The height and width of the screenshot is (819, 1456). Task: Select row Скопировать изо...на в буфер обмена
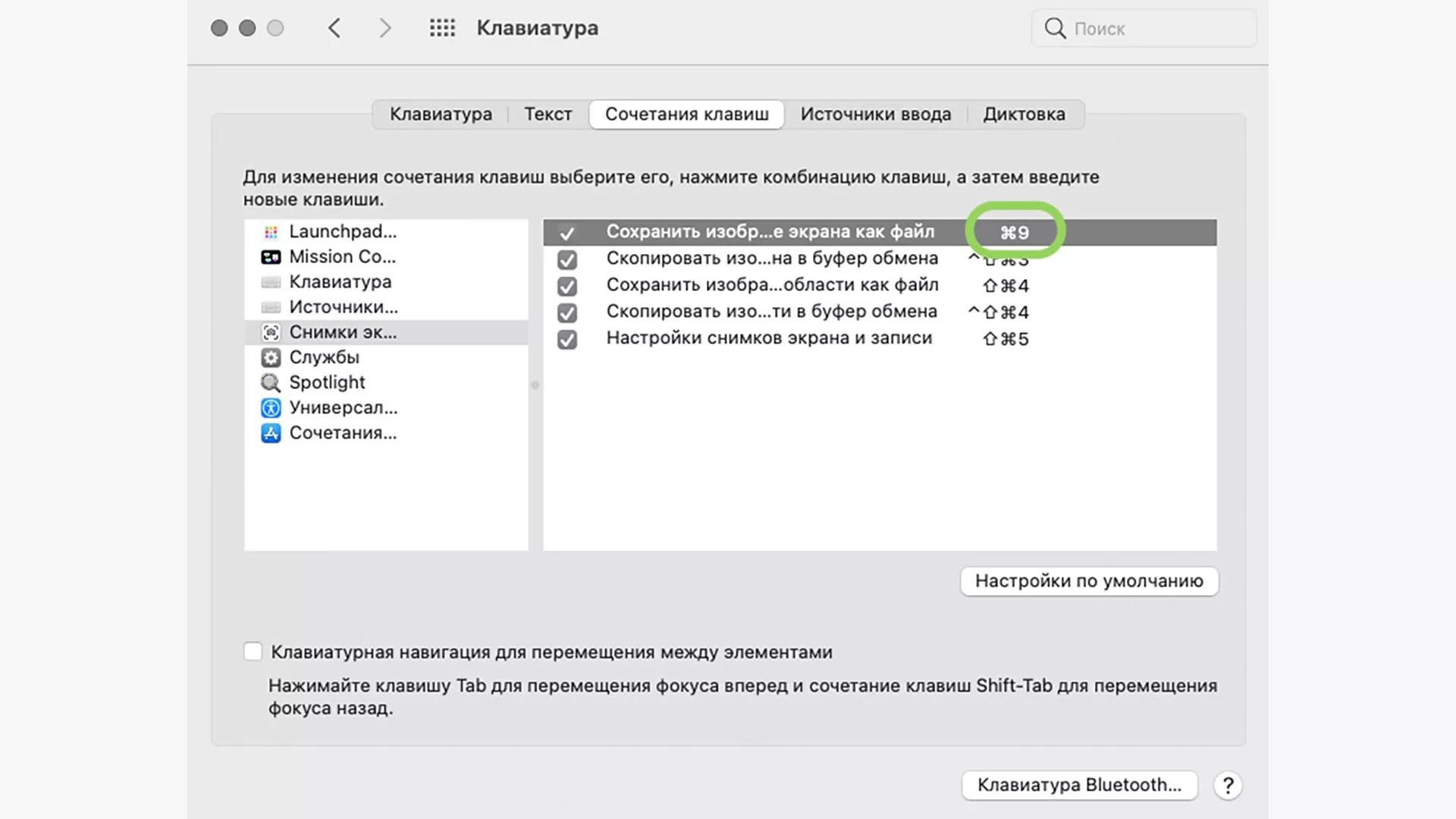point(880,259)
